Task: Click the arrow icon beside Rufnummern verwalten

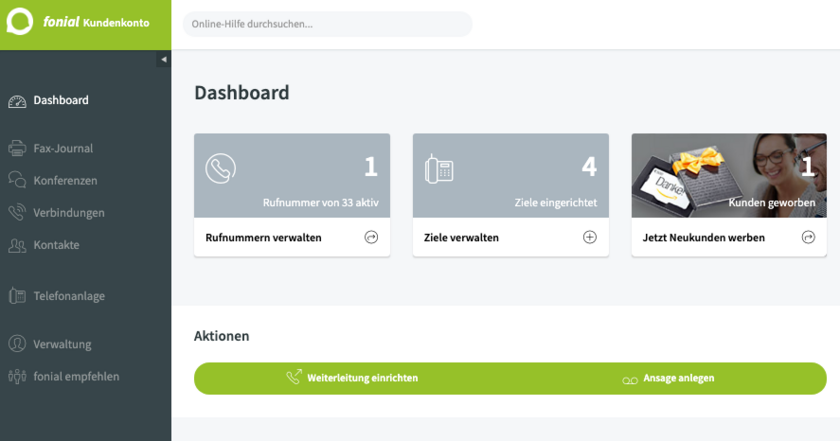Action: tap(371, 238)
